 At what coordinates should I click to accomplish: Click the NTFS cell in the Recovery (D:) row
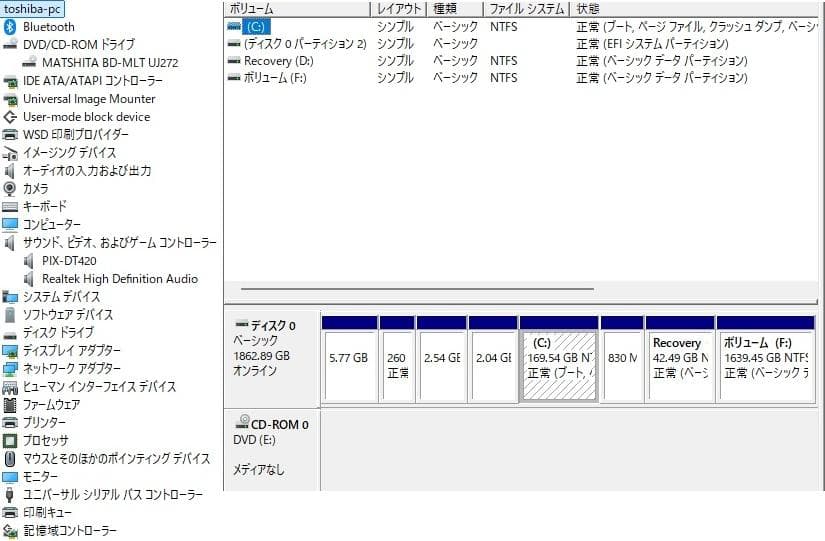[x=504, y=61]
